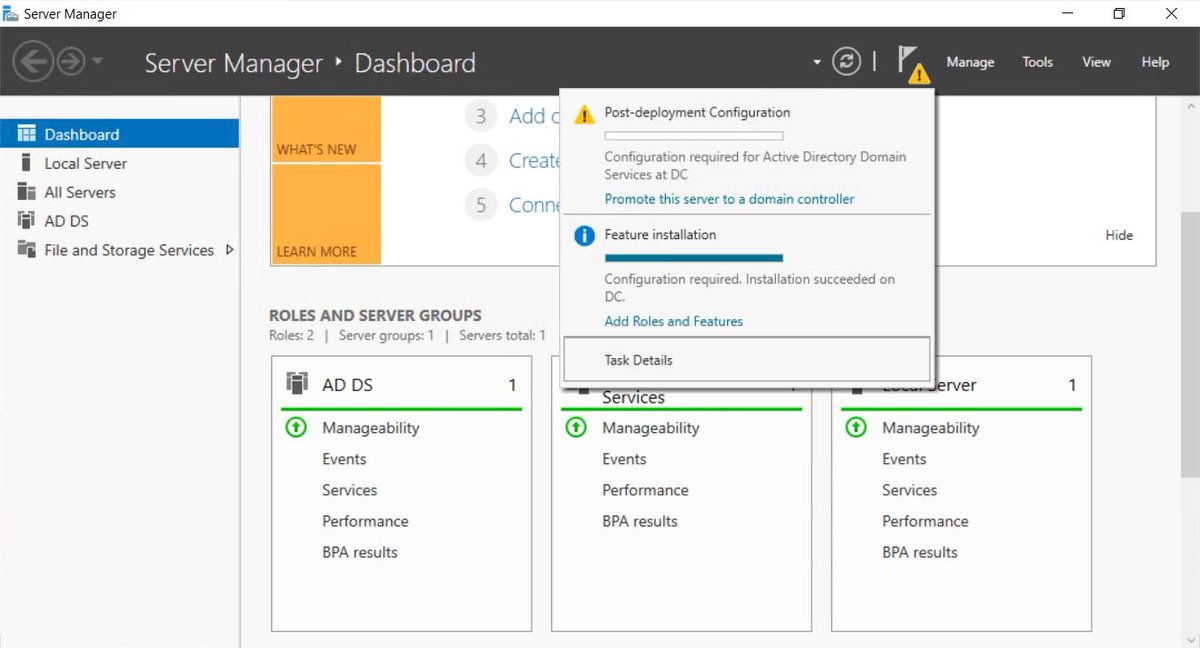Click Local Server tile Manageability status icon
The width and height of the screenshot is (1200, 648).
[856, 428]
